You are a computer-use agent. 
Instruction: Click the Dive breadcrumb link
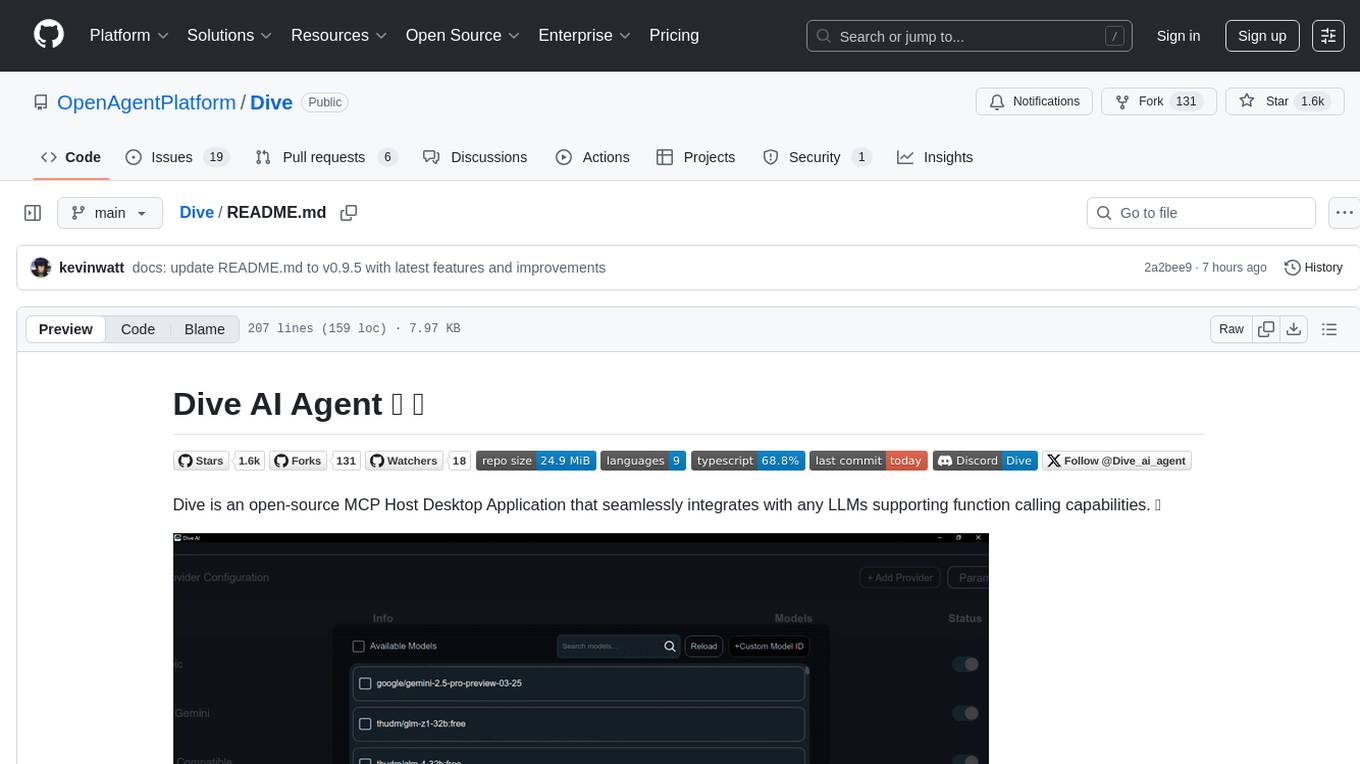pyautogui.click(x=196, y=212)
